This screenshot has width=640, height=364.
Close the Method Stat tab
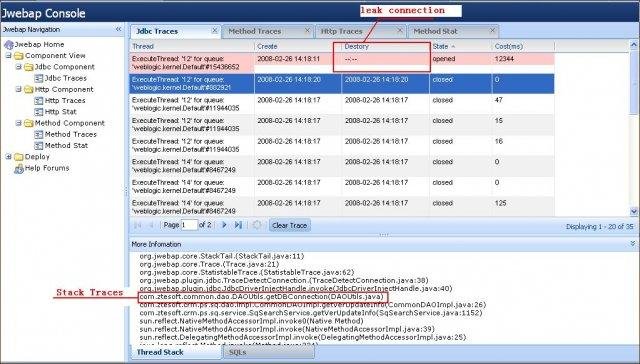(x=492, y=31)
